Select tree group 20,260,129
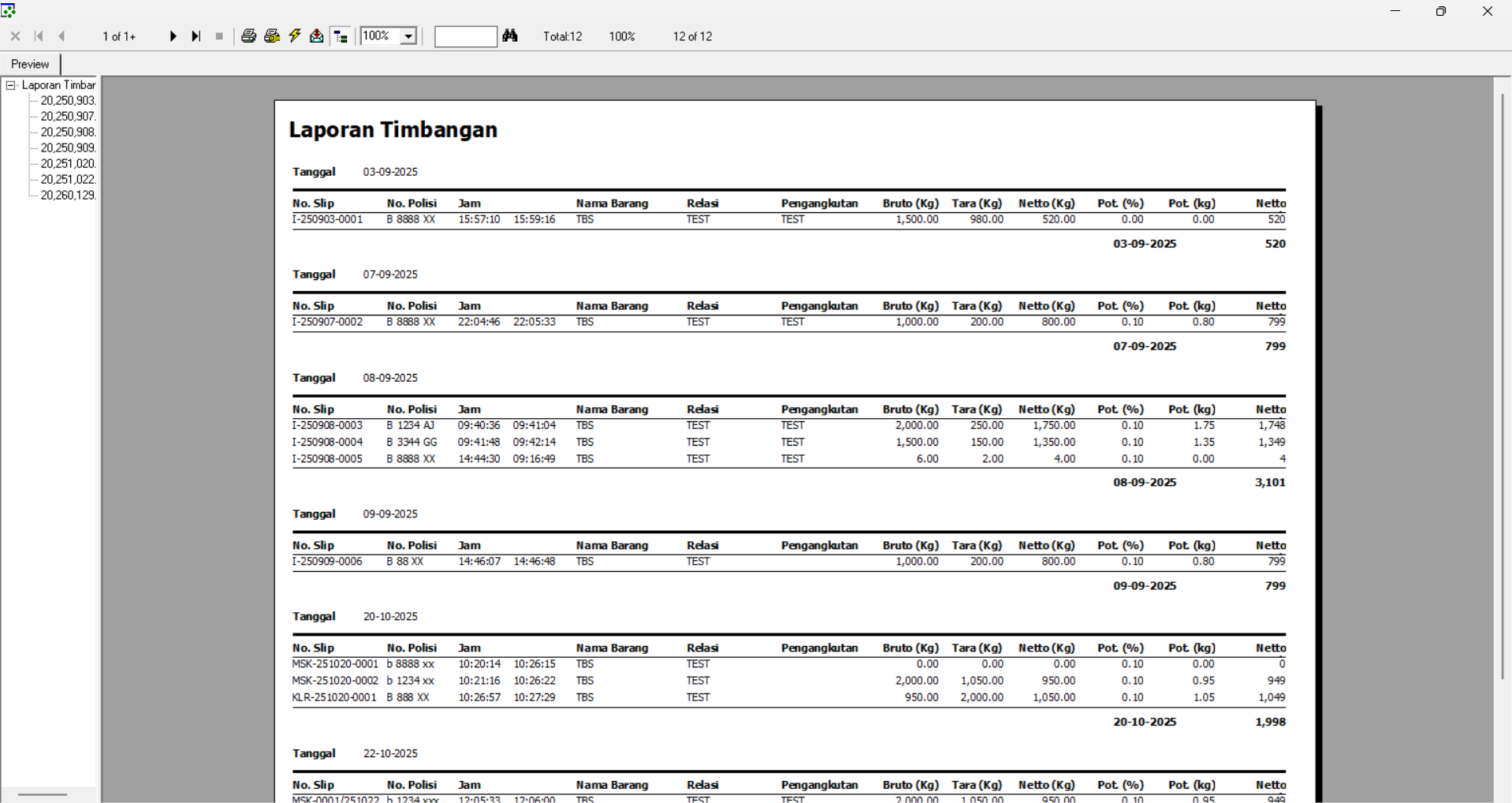Viewport: 1512px width, 803px height. [x=68, y=196]
